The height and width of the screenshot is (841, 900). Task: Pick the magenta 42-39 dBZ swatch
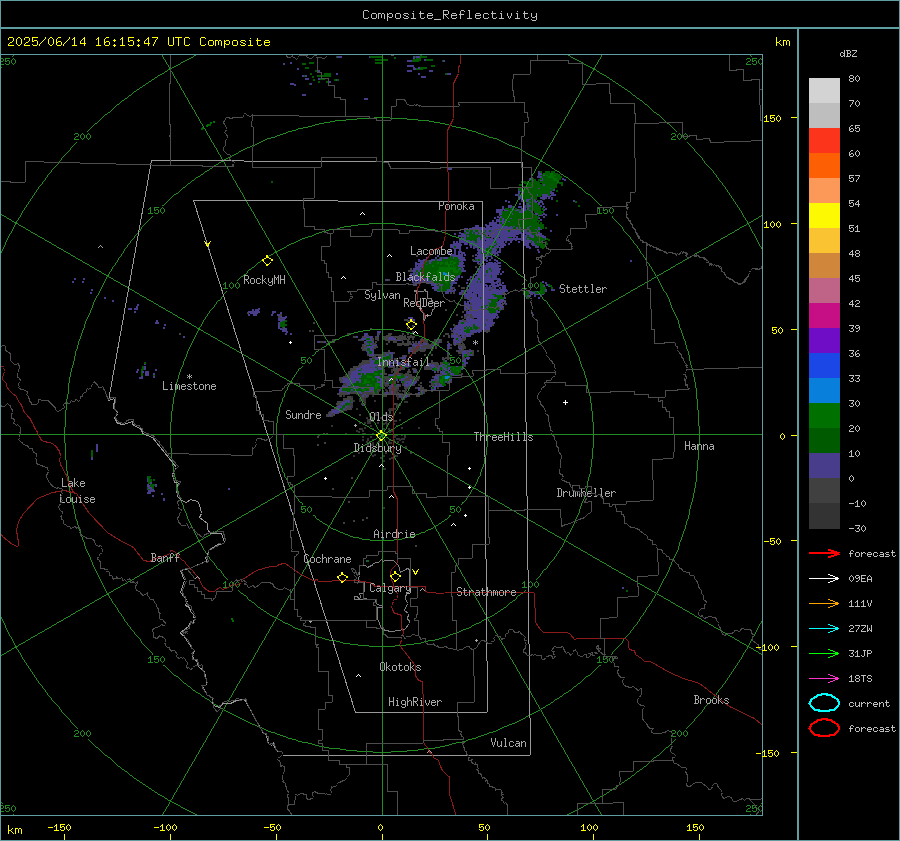pyautogui.click(x=824, y=315)
